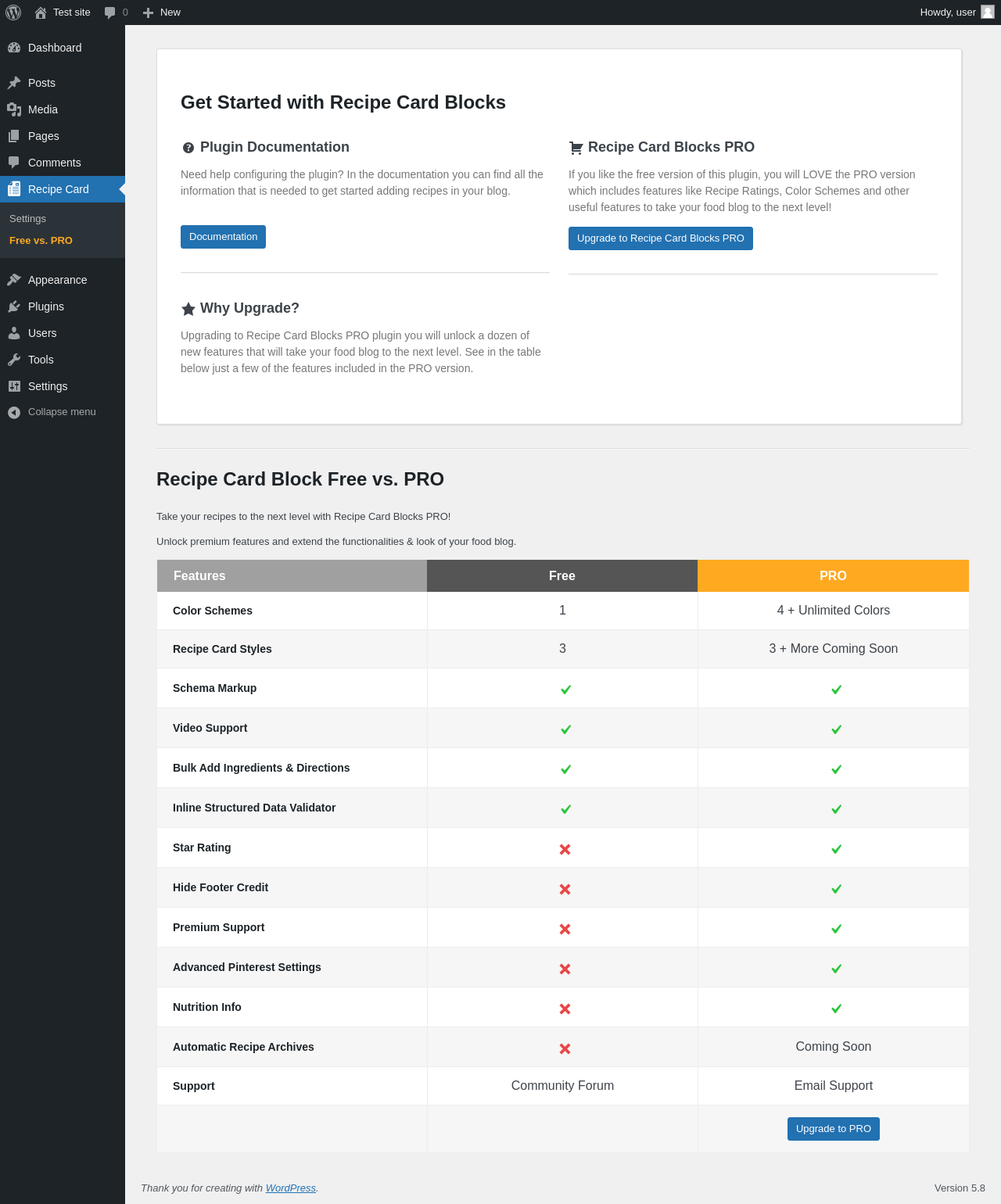Click the PRO checkmark for Video Support
1001x1204 pixels.
(x=837, y=729)
